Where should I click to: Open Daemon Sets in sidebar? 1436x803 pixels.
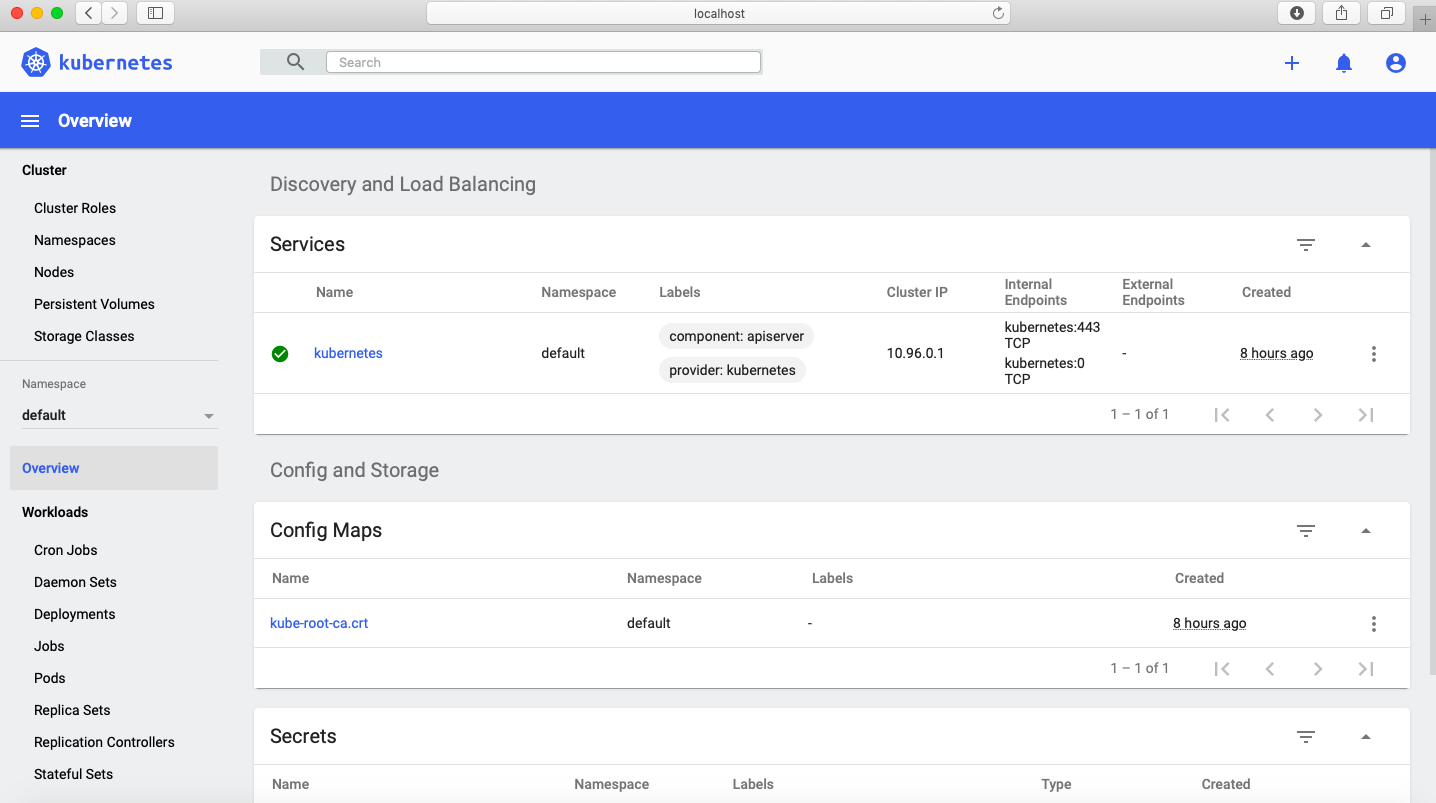[x=75, y=582]
